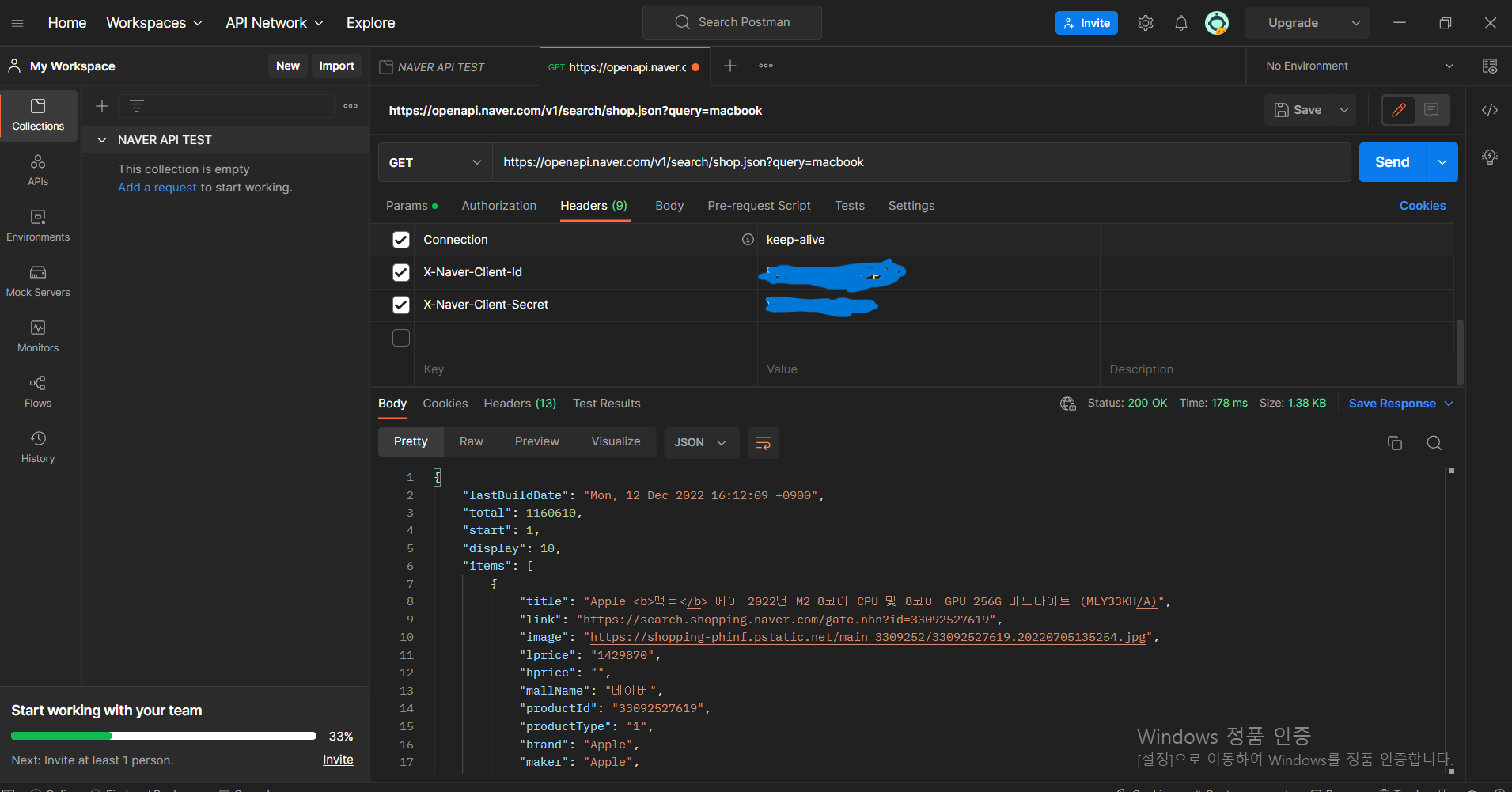Copy the response body icon

(1395, 443)
